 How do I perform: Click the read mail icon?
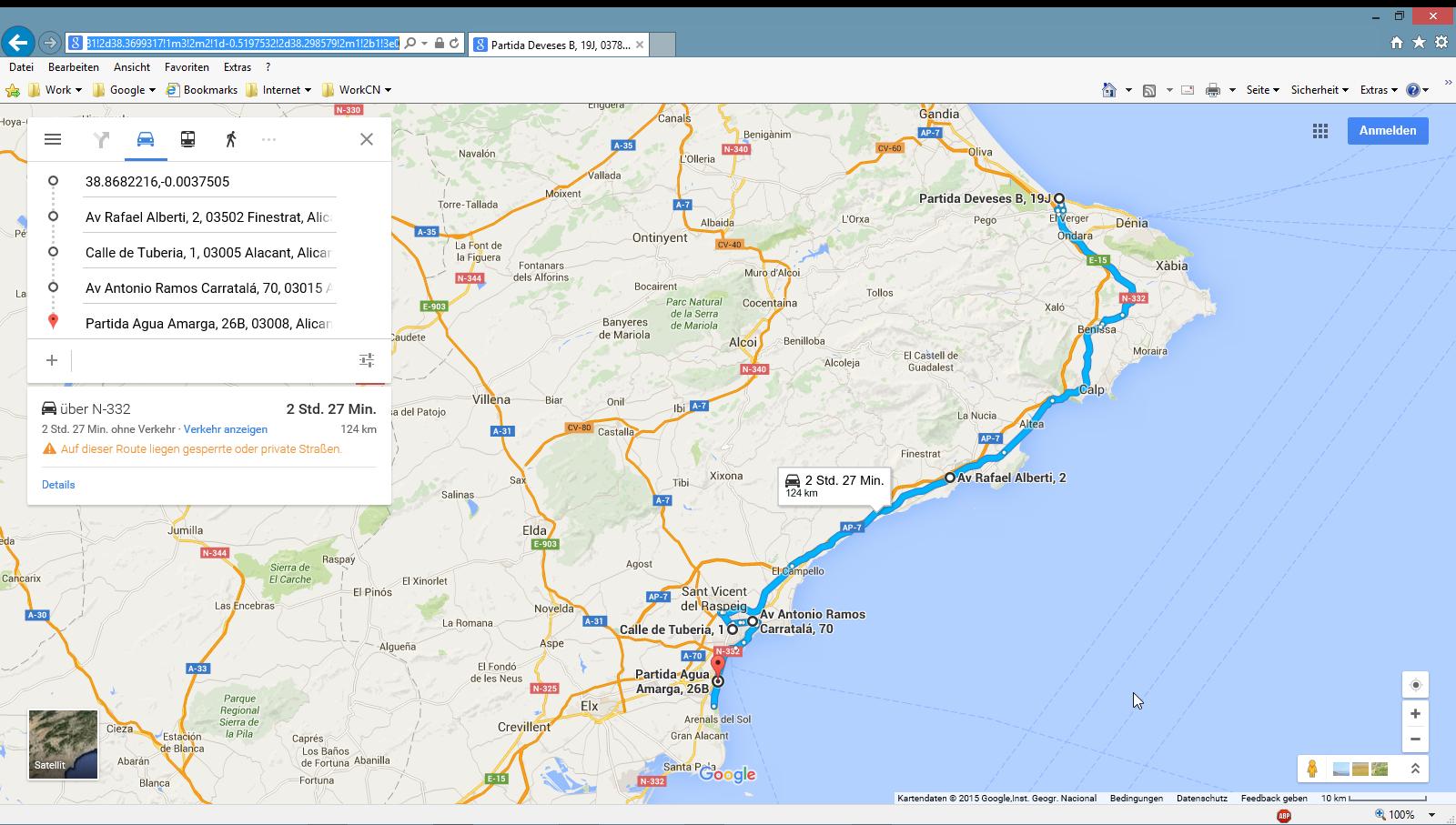click(1188, 90)
